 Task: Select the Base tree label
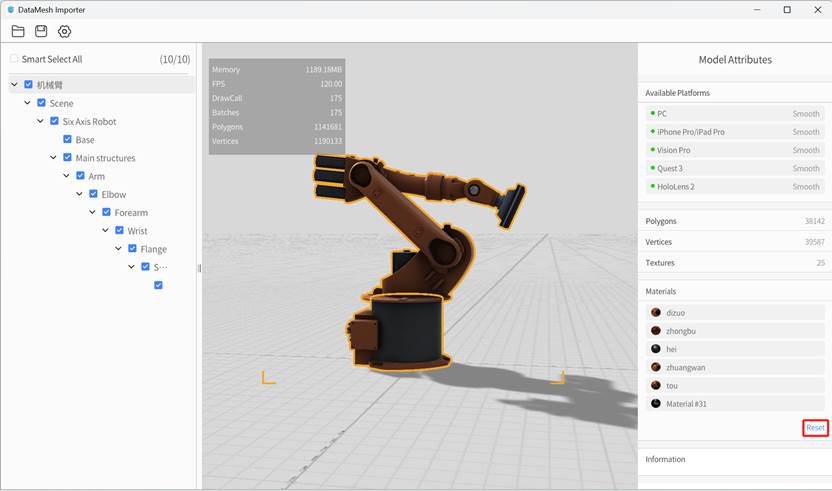(85, 140)
